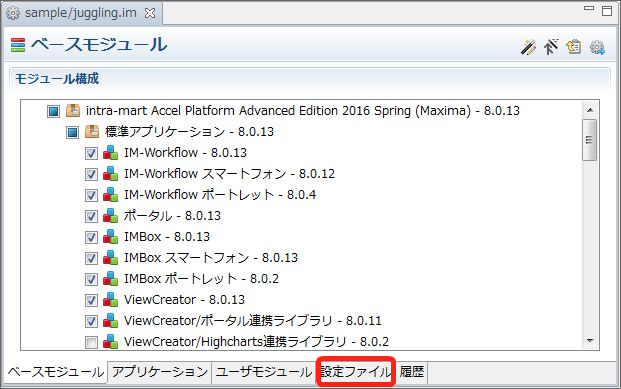The width and height of the screenshot is (621, 389).
Task: Click the module icon beside IMBox スマートフォン
Action: tap(110, 257)
